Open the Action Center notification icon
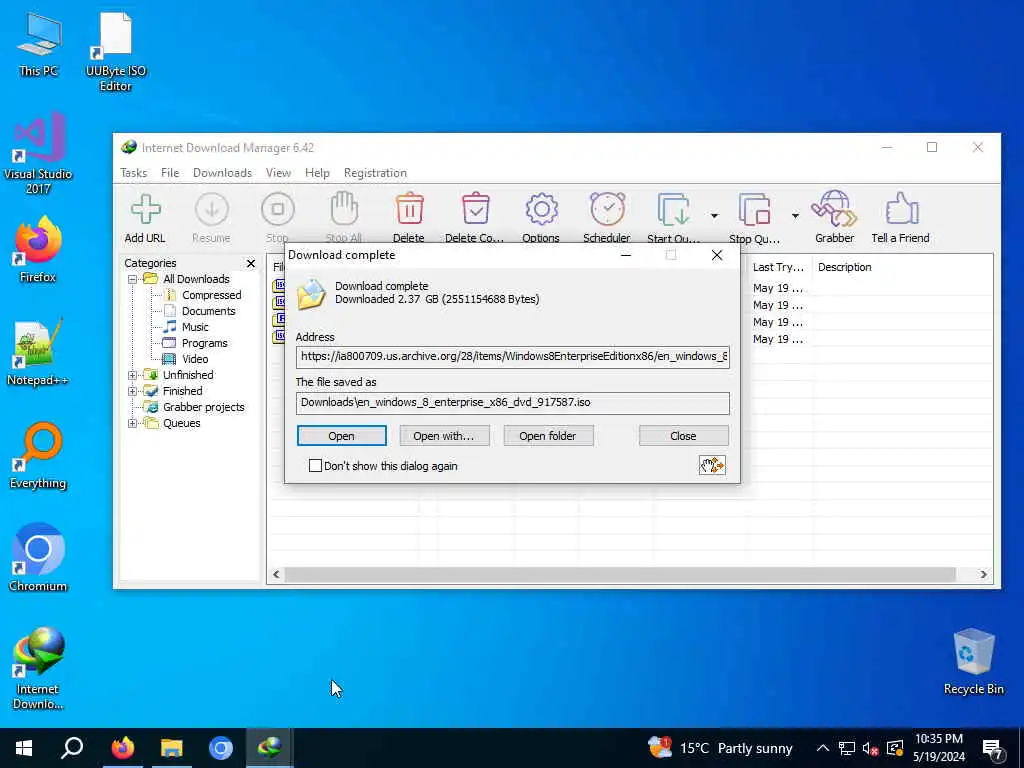This screenshot has height=768, width=1024. 993,748
